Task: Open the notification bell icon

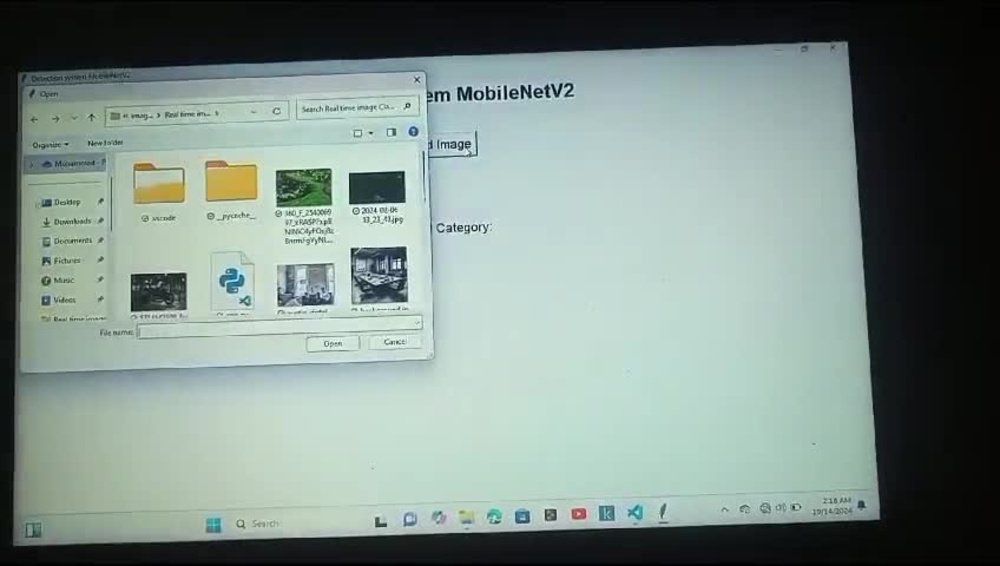Action: click(x=862, y=505)
